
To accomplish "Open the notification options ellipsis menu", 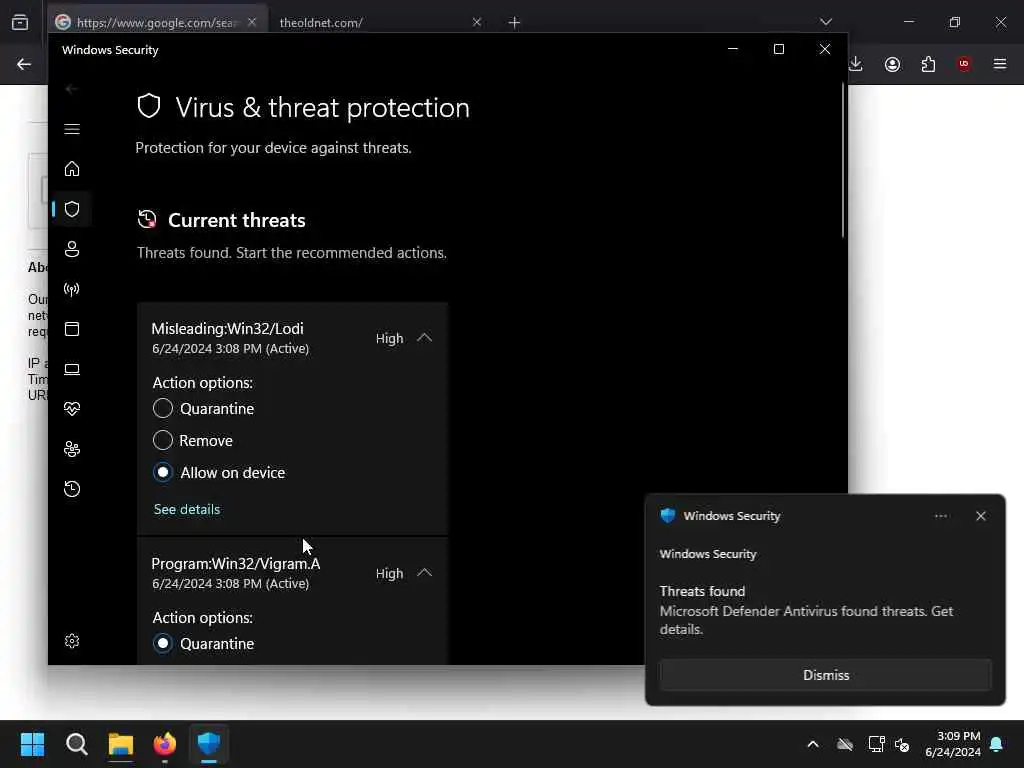I will coord(940,516).
